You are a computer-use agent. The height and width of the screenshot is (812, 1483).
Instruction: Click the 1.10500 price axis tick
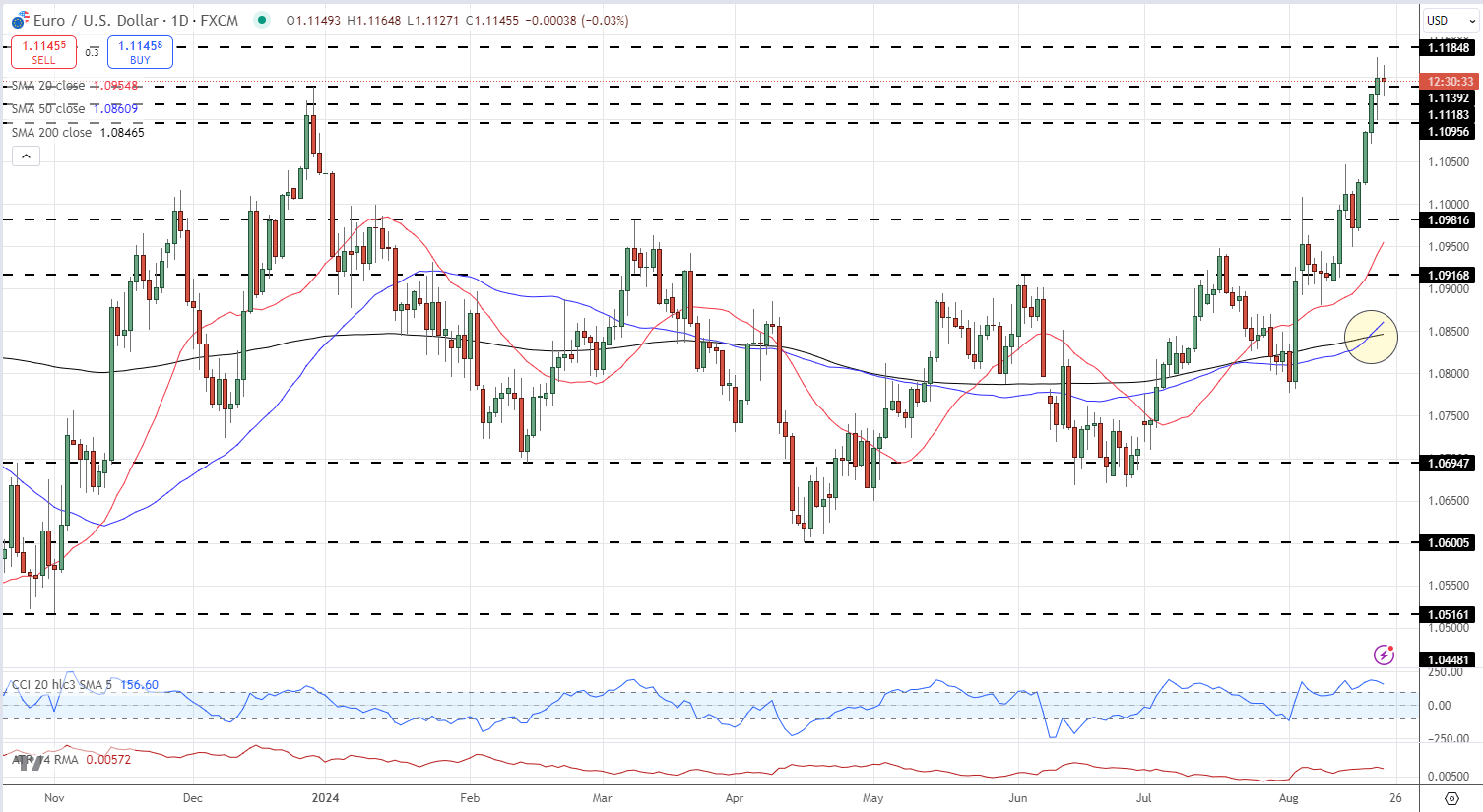tap(1449, 162)
